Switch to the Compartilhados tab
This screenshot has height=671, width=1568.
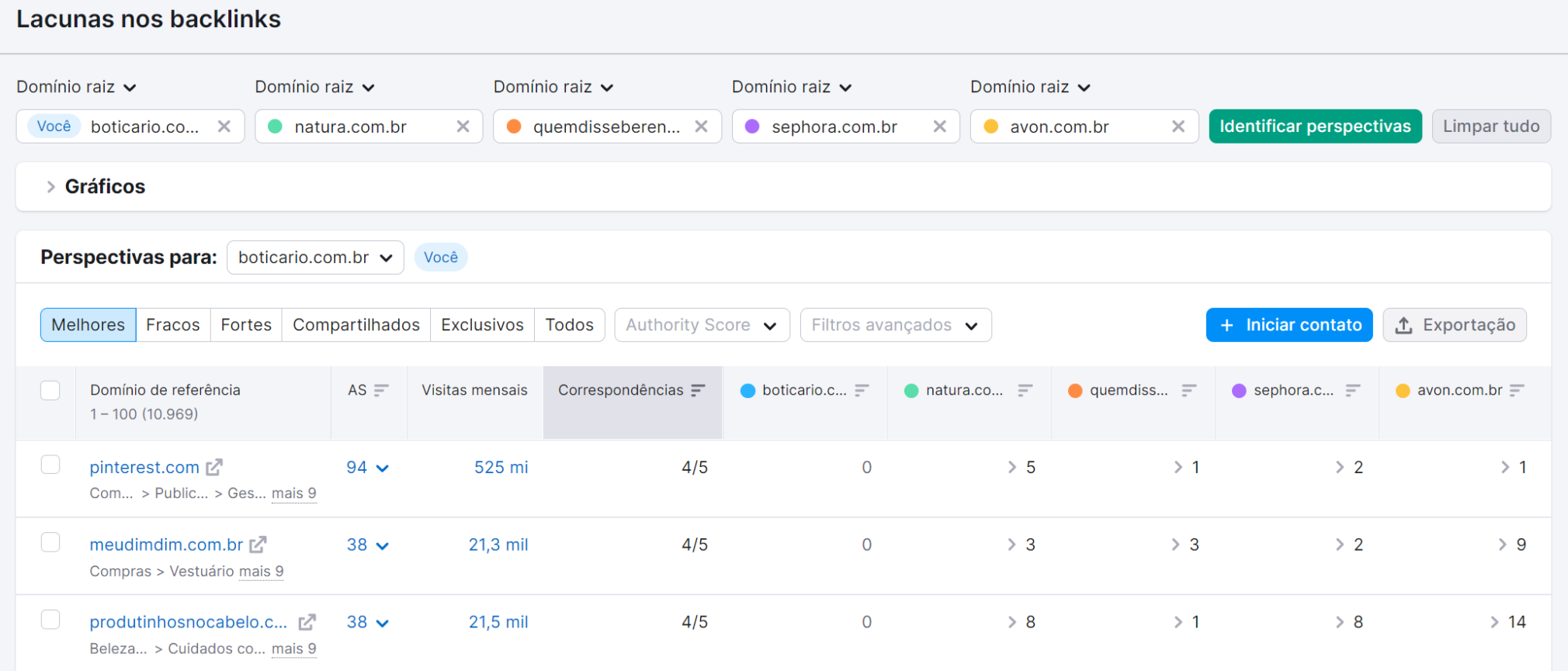click(356, 325)
